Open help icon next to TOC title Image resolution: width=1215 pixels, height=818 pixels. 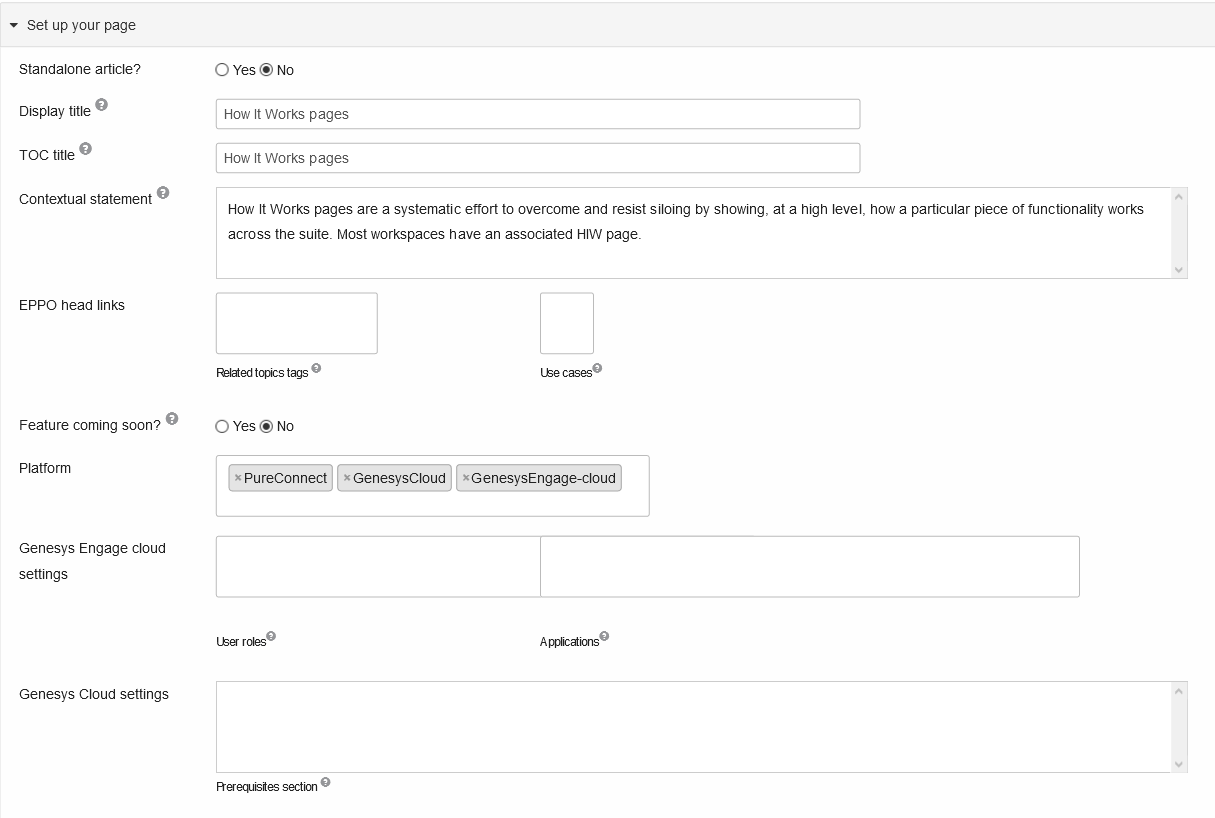pos(85,149)
